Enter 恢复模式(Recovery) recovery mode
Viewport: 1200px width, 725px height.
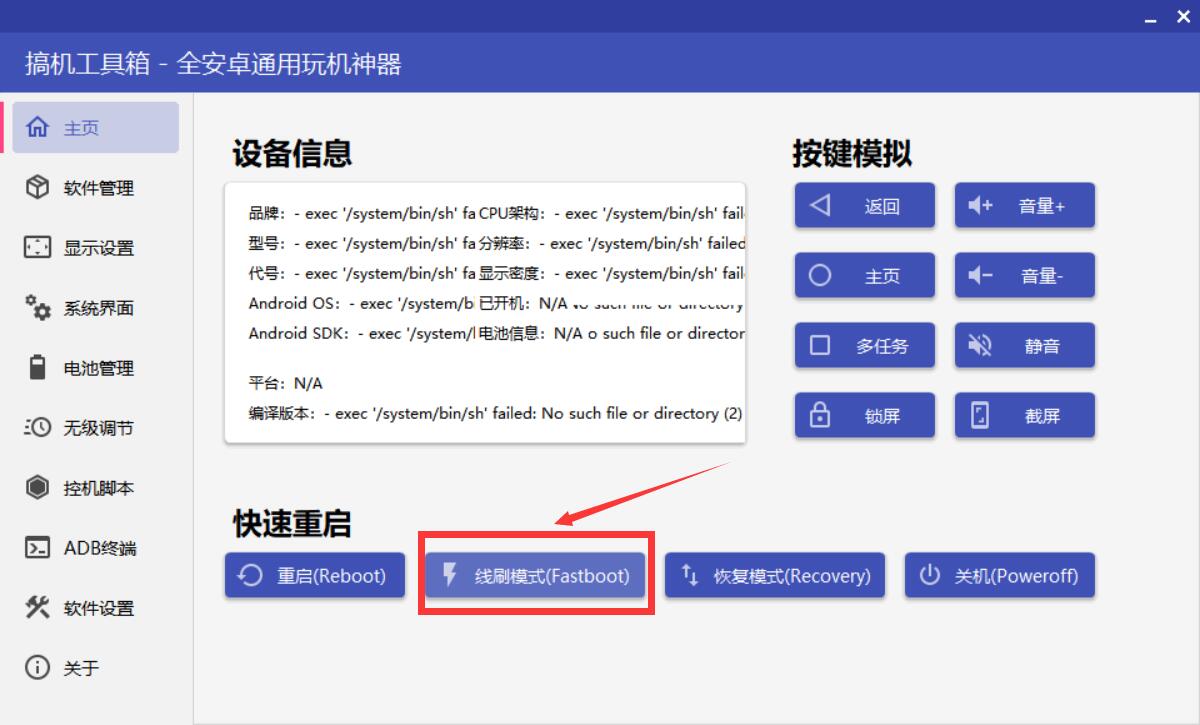tap(775, 575)
